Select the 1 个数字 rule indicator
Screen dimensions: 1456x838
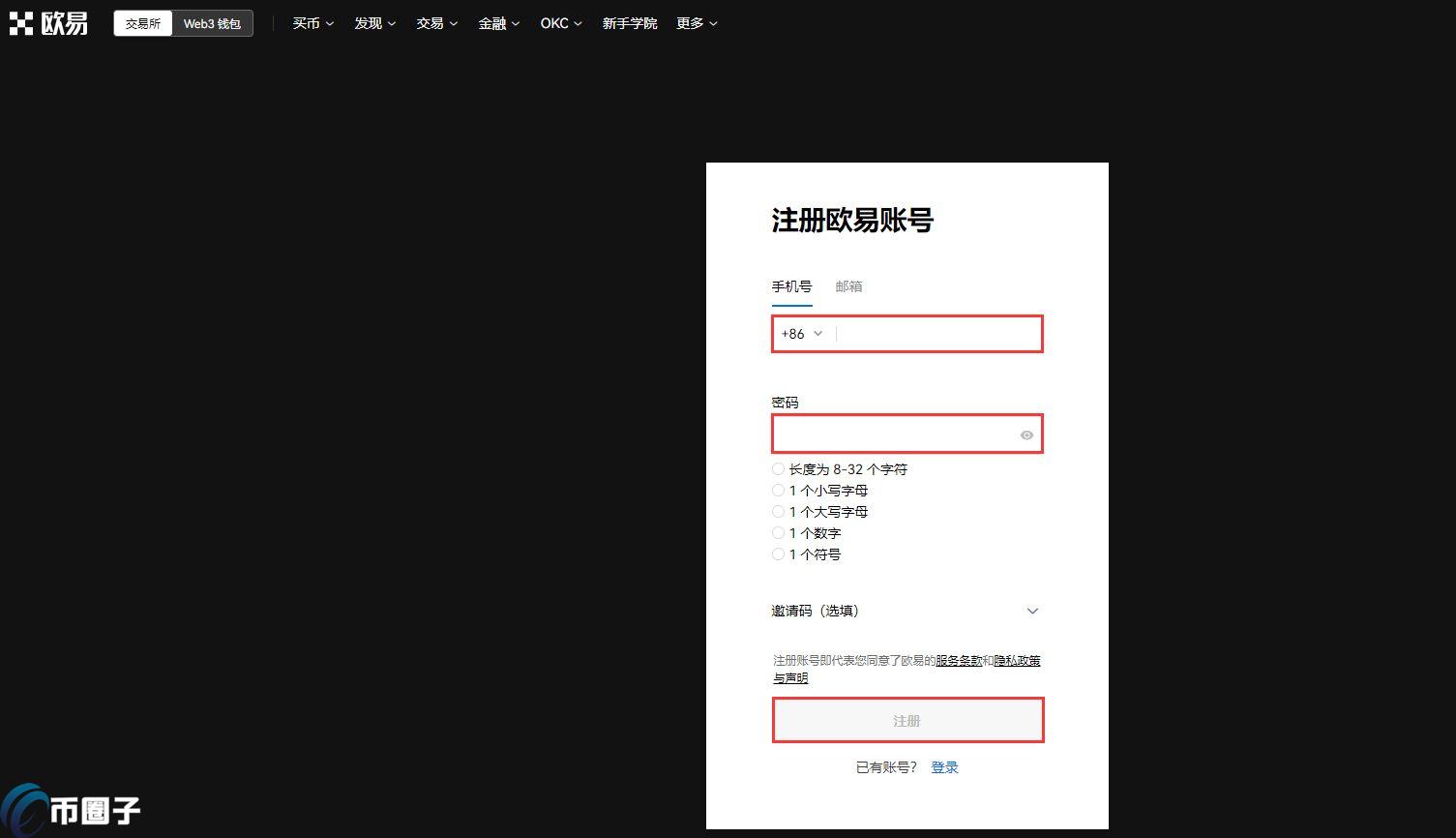pos(778,532)
